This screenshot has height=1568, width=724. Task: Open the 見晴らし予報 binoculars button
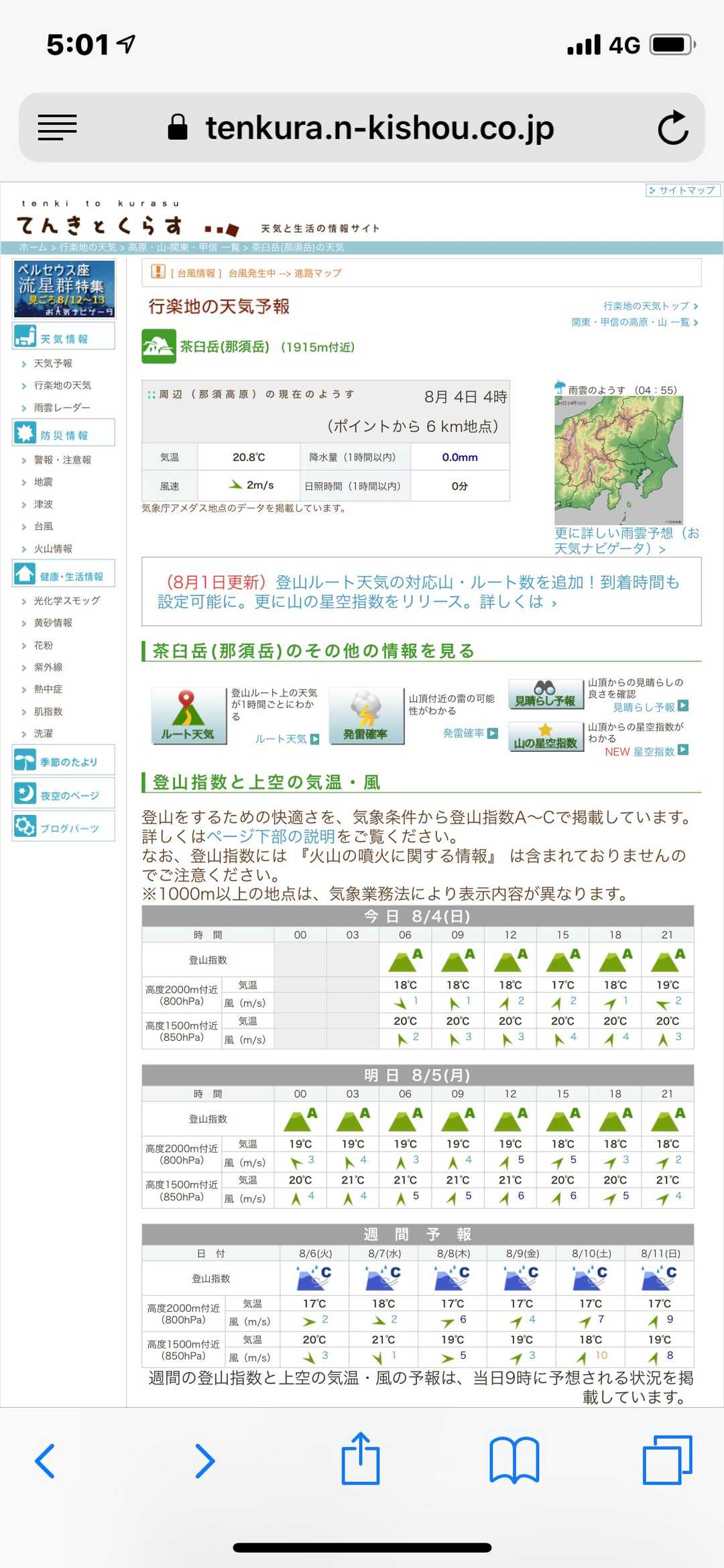tap(545, 693)
